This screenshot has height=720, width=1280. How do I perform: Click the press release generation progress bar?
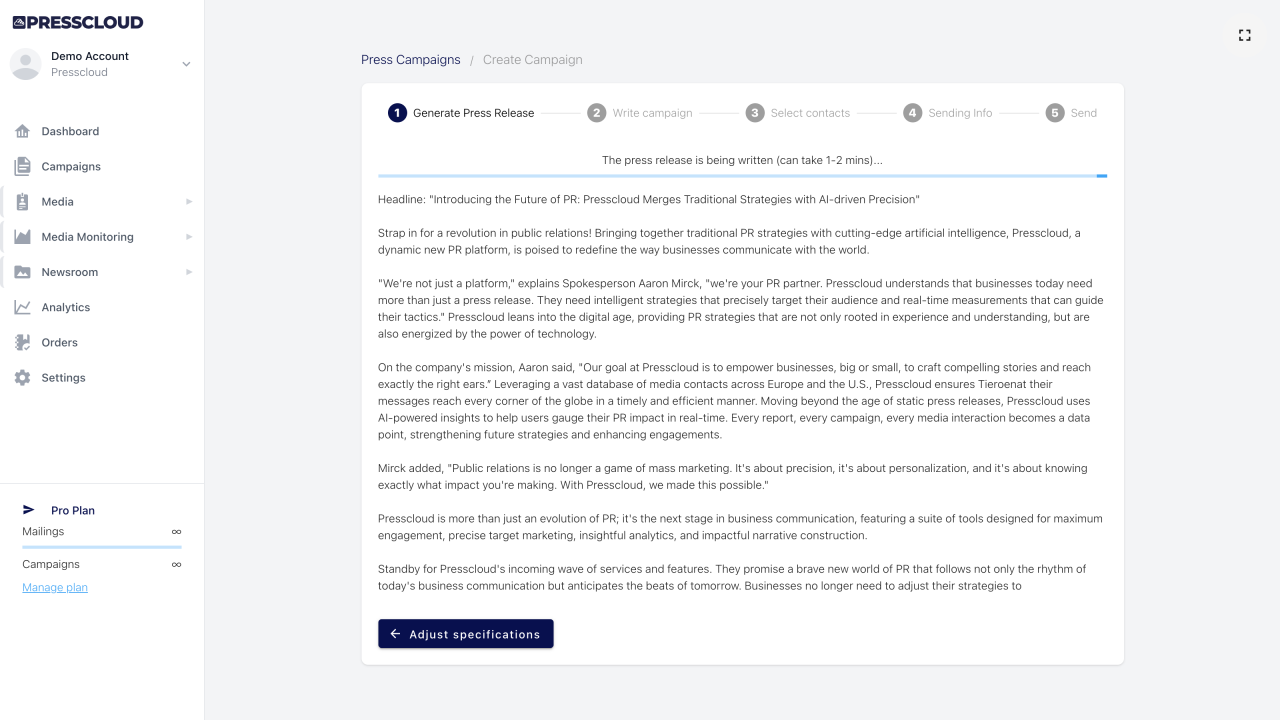tap(741, 175)
